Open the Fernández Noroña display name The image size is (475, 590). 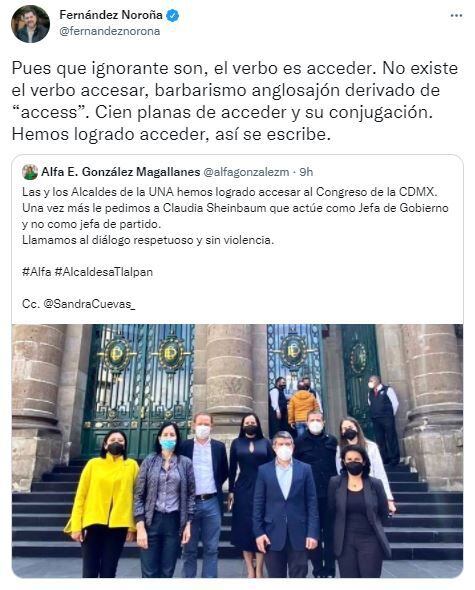(111, 15)
